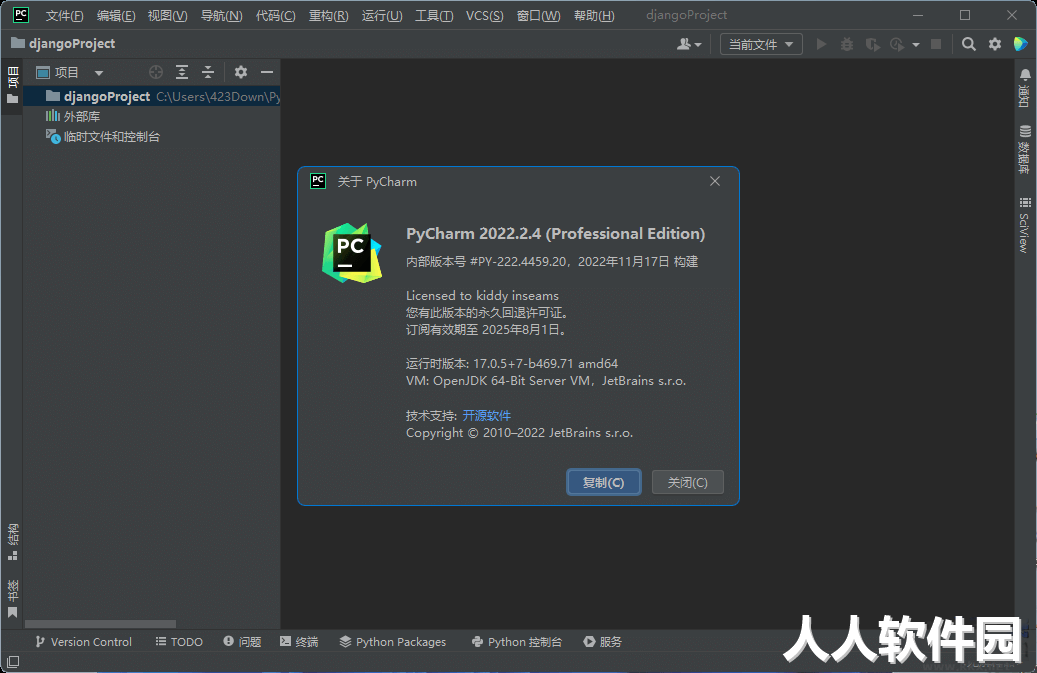The height and width of the screenshot is (673, 1037).
Task: Click the PyCharm 2022.2.4 version heading
Action: coord(556,233)
